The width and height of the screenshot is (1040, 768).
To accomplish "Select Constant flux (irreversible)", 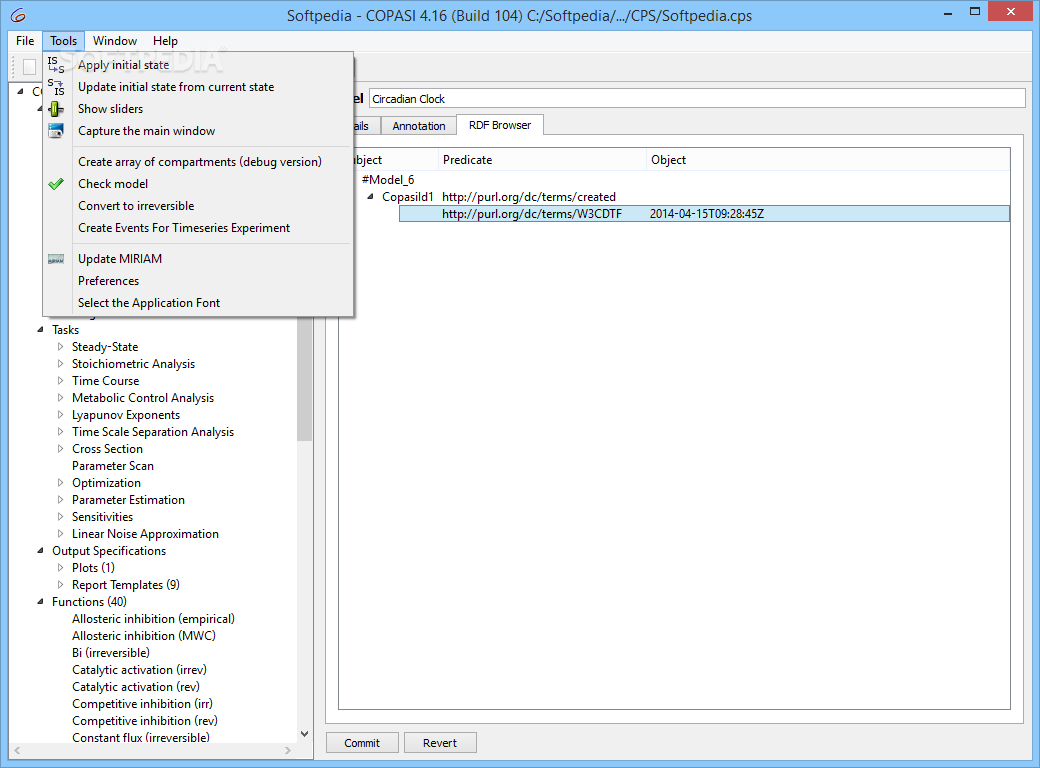I will tap(141, 737).
